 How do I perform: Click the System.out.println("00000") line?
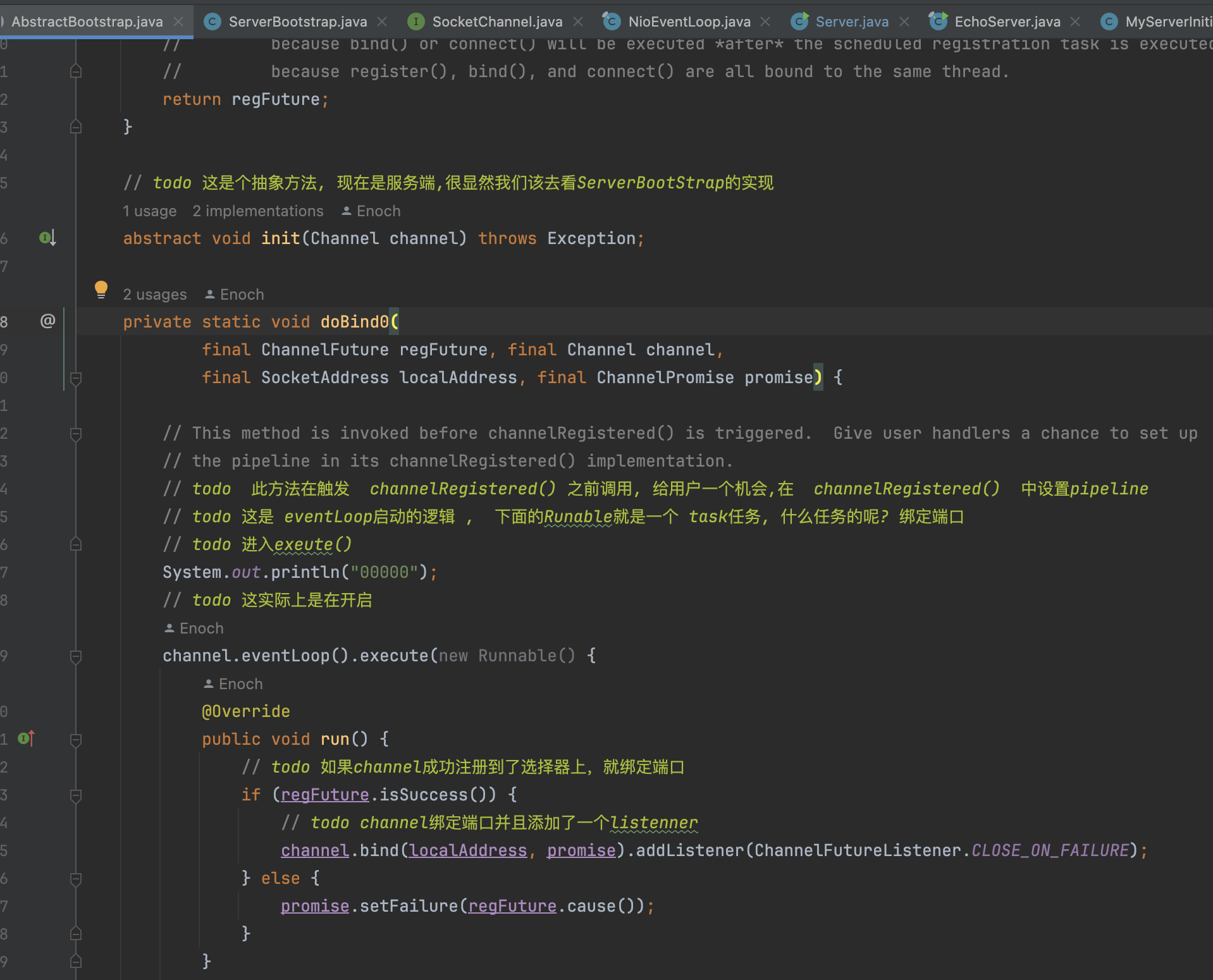(x=300, y=572)
